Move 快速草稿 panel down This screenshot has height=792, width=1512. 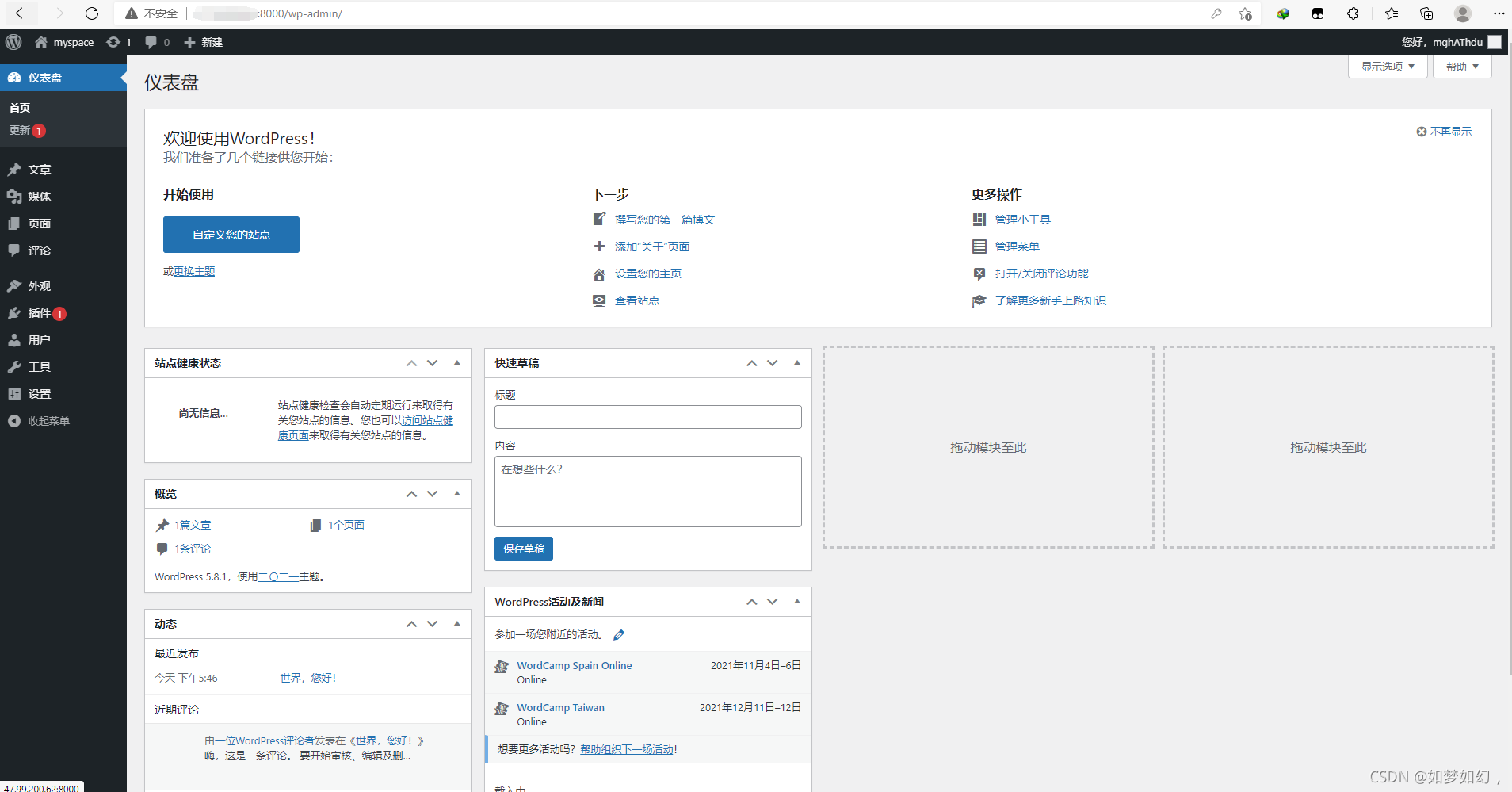point(773,363)
